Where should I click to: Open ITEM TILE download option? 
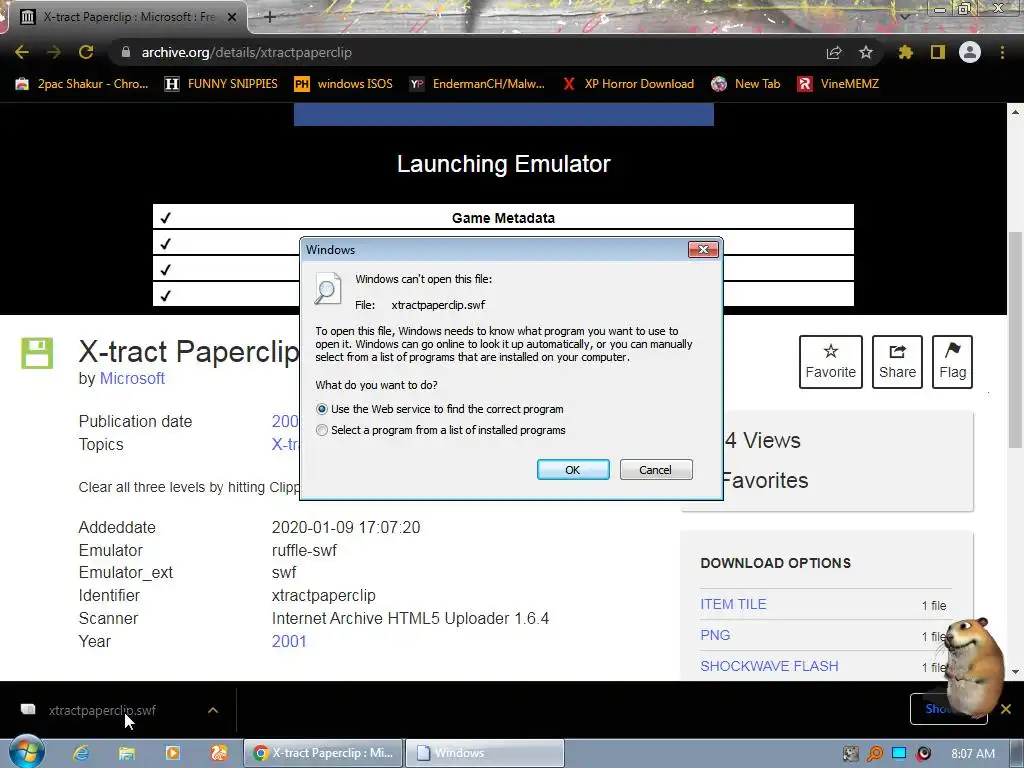pyautogui.click(x=733, y=604)
